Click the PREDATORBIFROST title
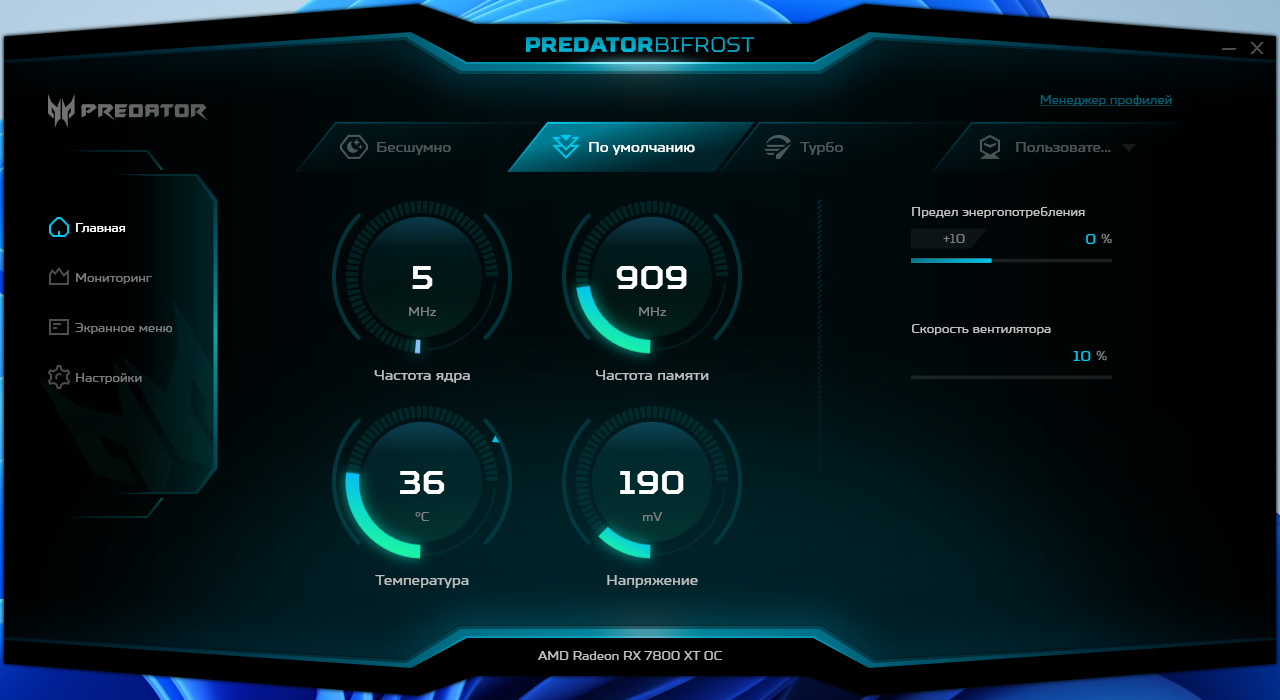This screenshot has width=1280, height=700. tap(640, 45)
